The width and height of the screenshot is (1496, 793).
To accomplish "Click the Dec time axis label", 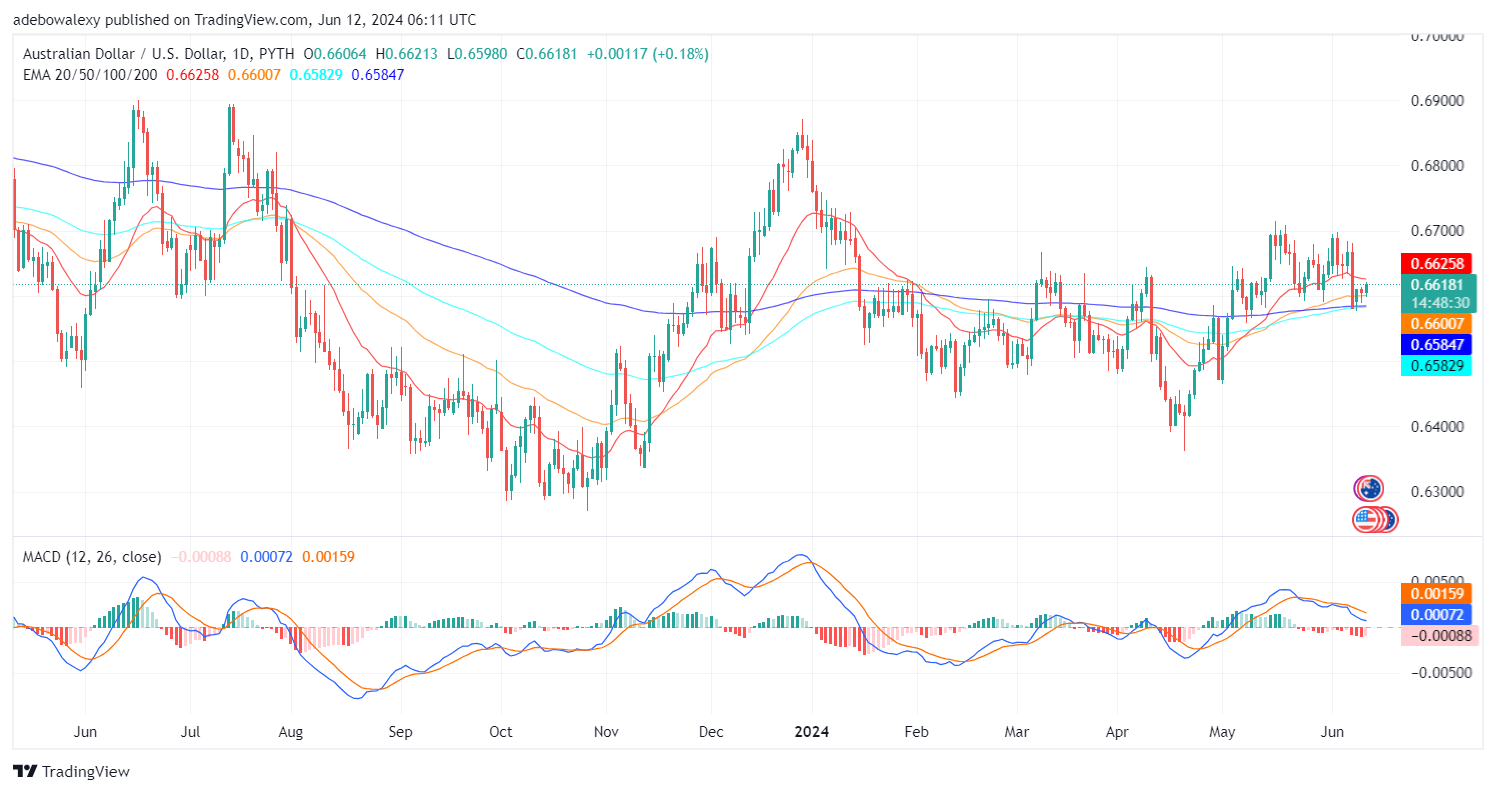I will pyautogui.click(x=710, y=731).
